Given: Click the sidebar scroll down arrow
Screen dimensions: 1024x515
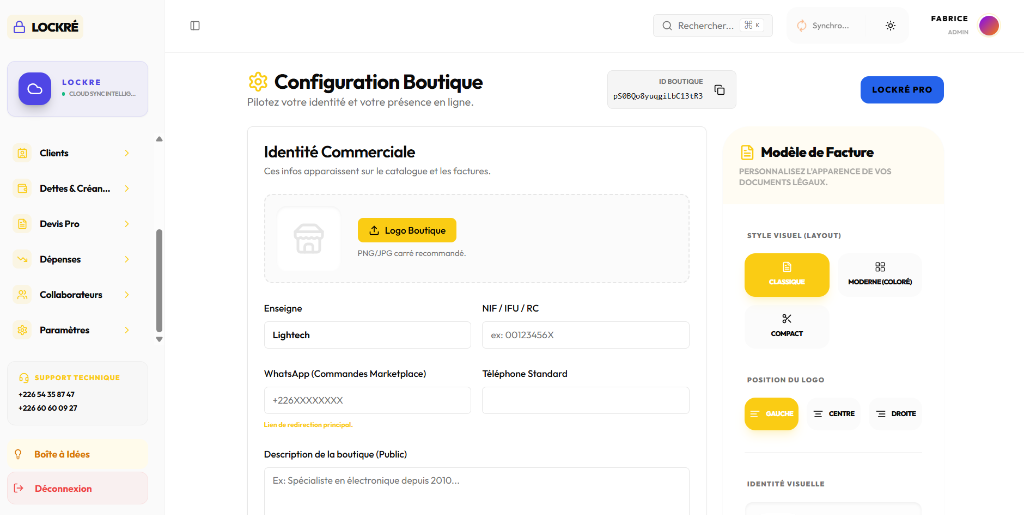Looking at the screenshot, I should point(159,339).
